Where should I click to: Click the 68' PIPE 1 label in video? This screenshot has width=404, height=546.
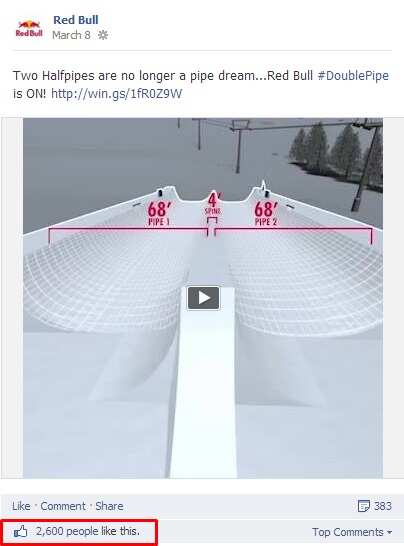pyautogui.click(x=160, y=213)
